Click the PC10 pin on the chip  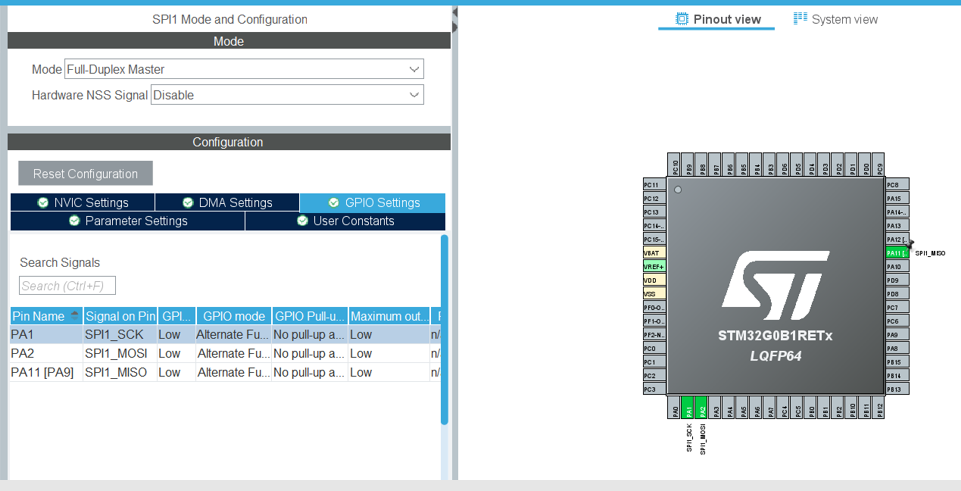point(674,164)
